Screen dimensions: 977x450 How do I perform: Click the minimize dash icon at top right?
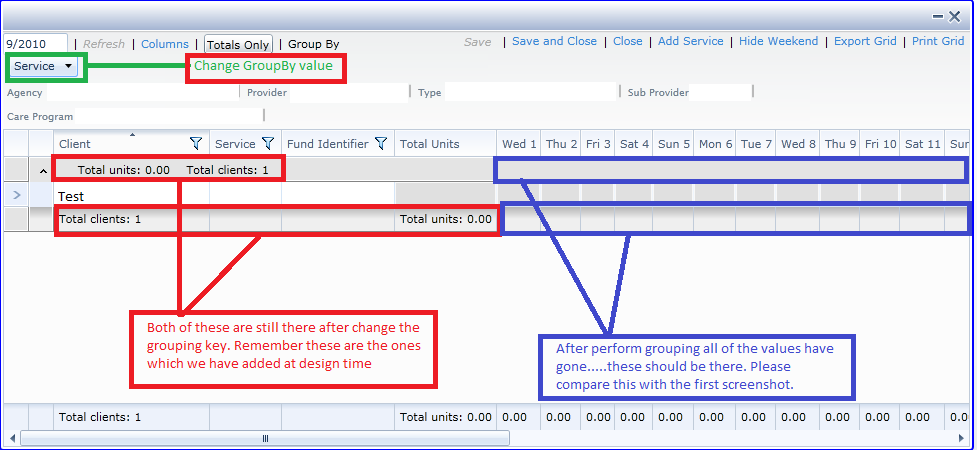coord(938,17)
